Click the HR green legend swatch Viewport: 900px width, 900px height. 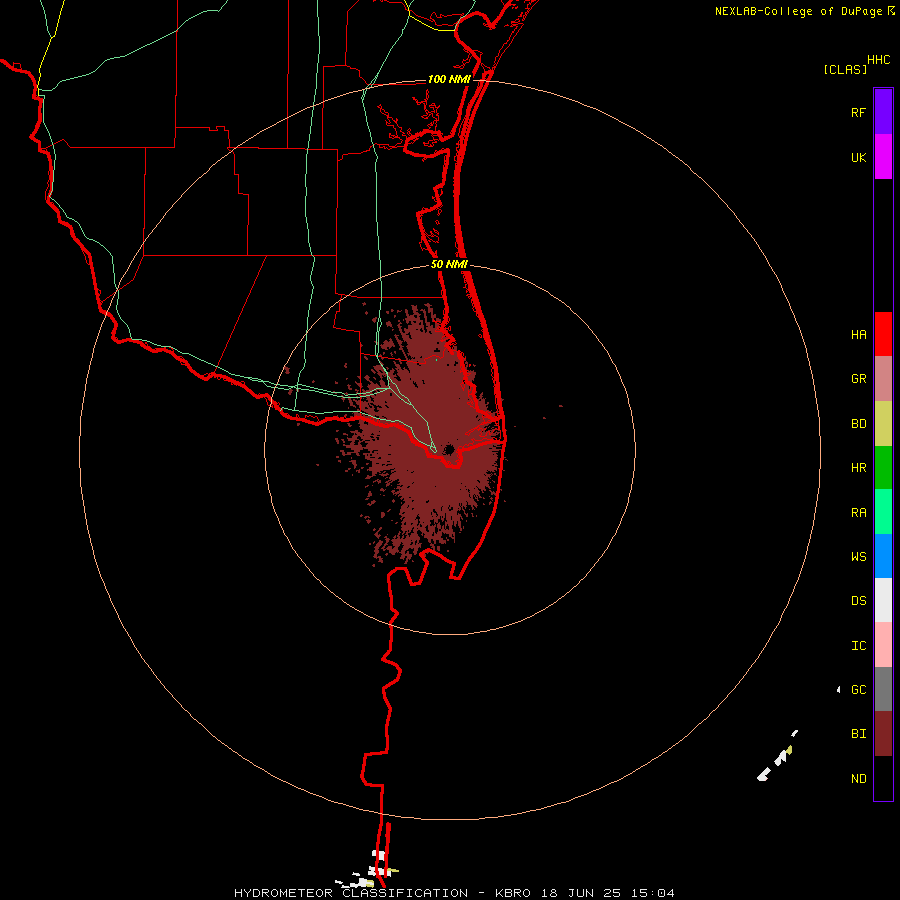(x=883, y=468)
